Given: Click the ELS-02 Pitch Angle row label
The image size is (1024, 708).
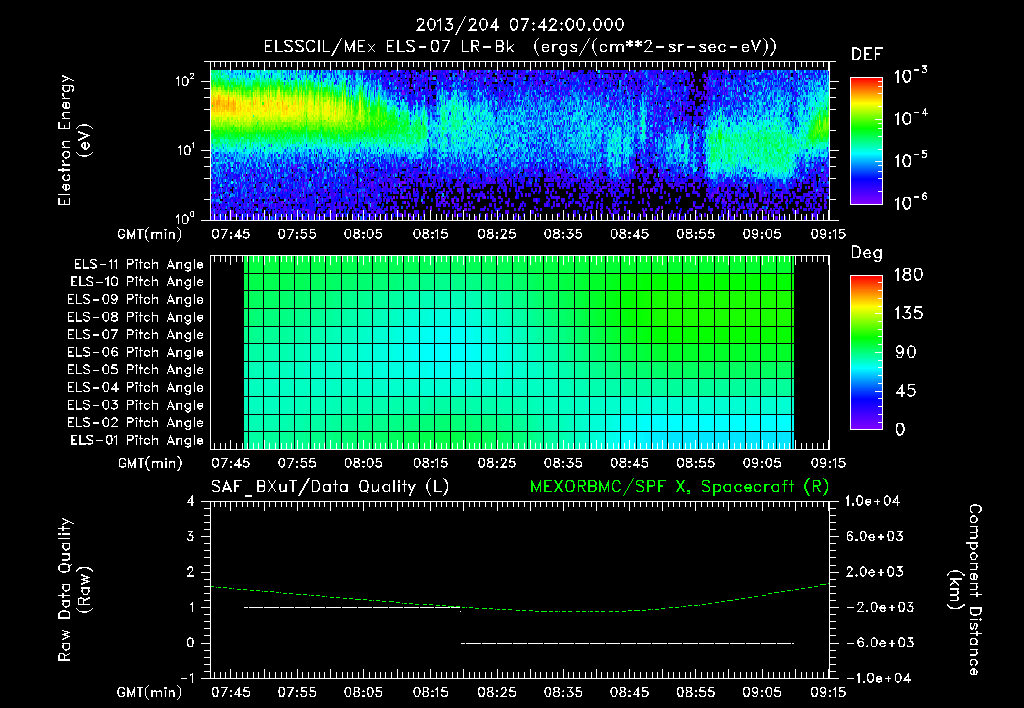Looking at the screenshot, I should tap(136, 423).
